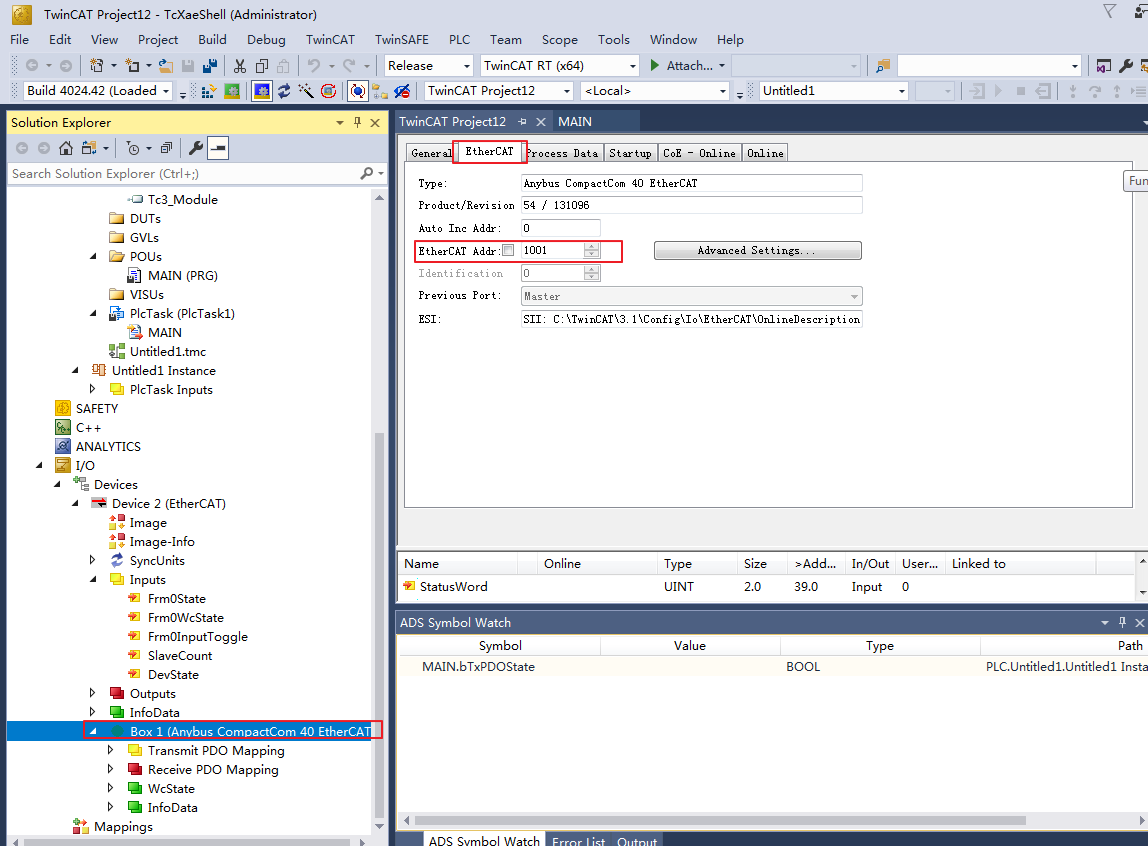Expand the Transmit PDO Mapping node
This screenshot has height=846, width=1148.
[x=111, y=749]
